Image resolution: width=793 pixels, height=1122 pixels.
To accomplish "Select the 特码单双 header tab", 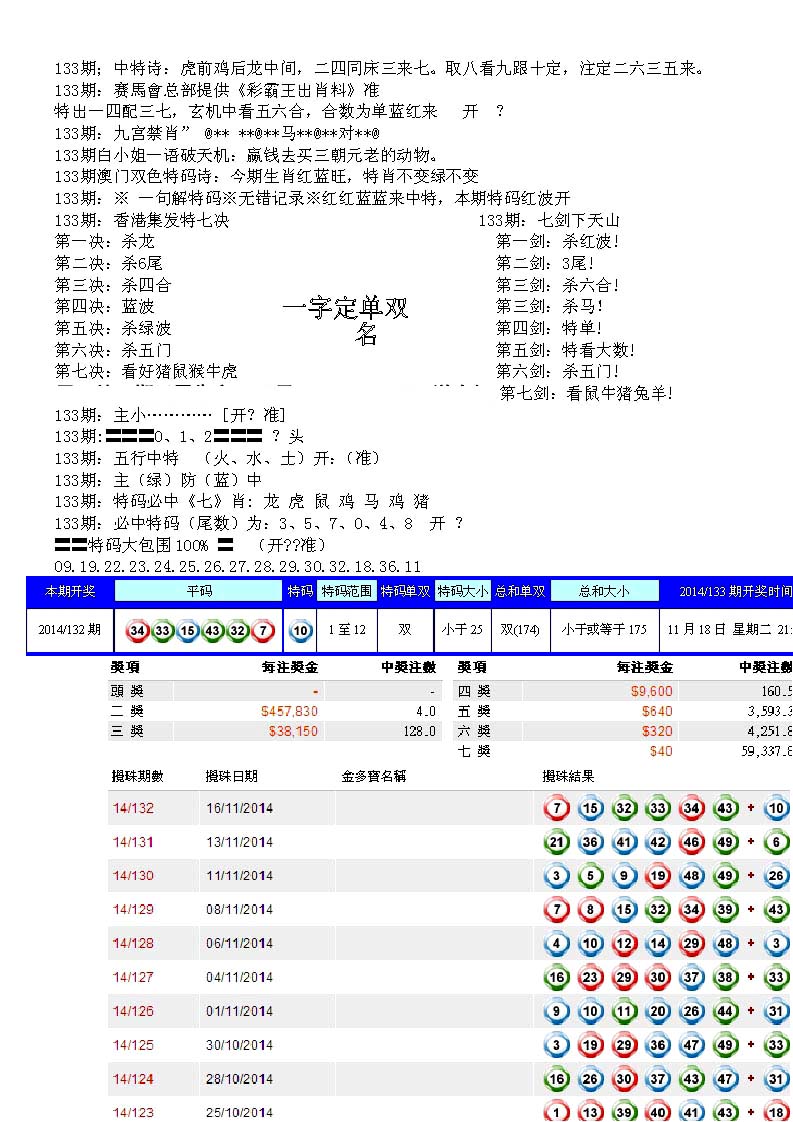I will coord(405,591).
